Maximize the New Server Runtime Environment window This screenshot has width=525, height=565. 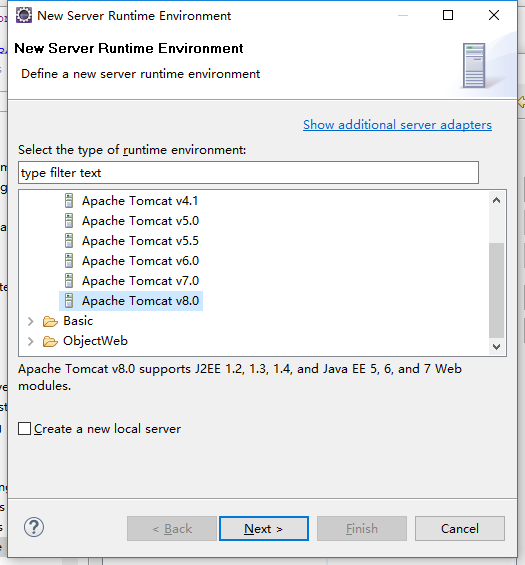click(x=448, y=15)
